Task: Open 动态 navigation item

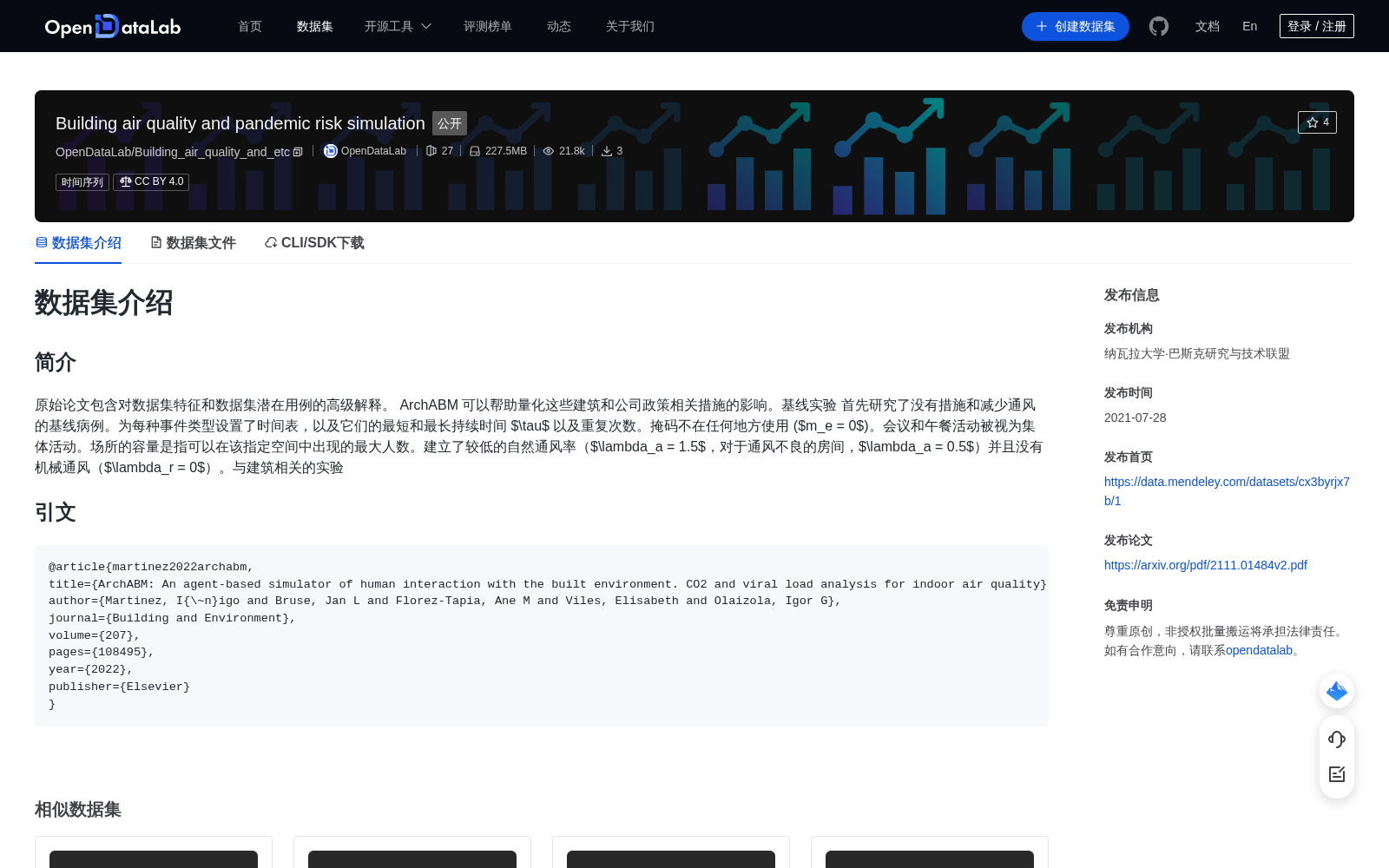Action: click(x=559, y=26)
